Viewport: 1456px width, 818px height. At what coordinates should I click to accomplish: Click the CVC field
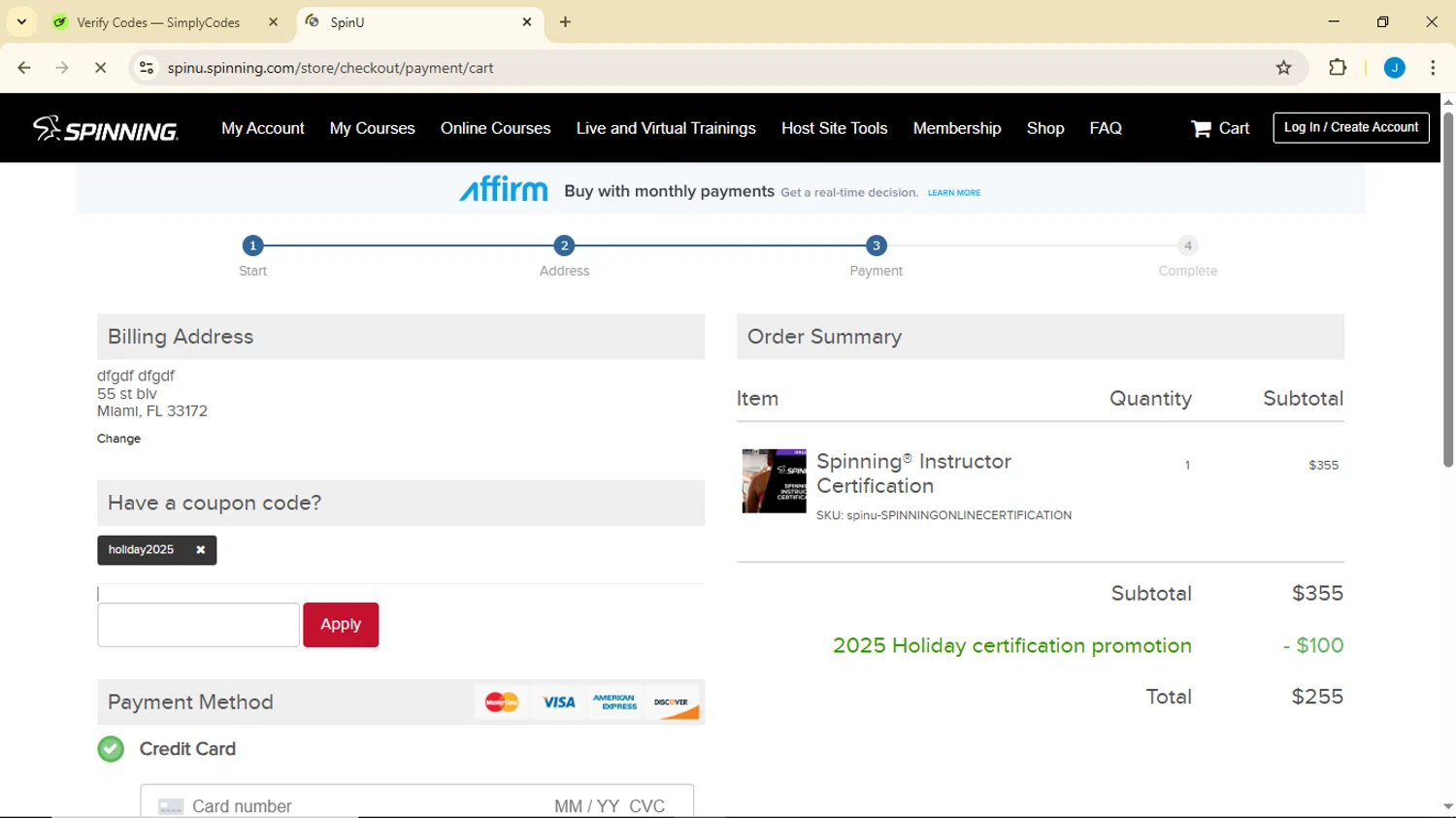(647, 806)
